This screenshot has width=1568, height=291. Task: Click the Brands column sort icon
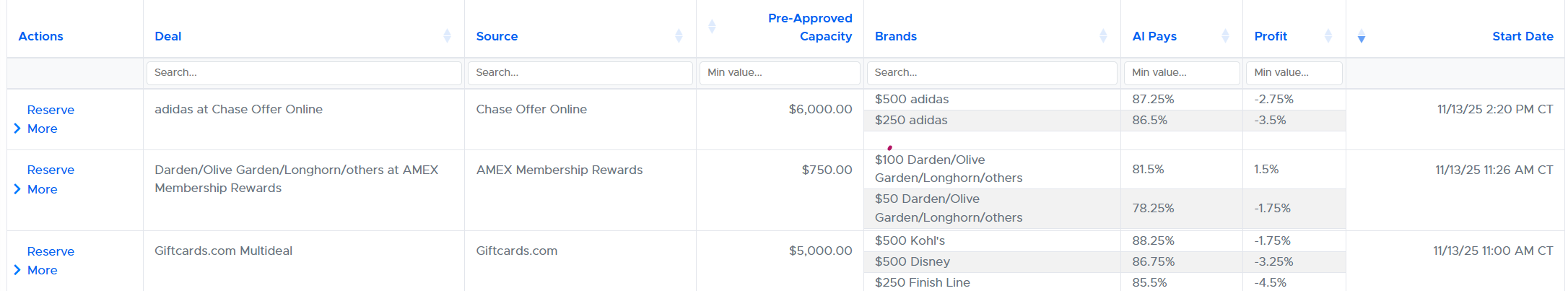1103,36
